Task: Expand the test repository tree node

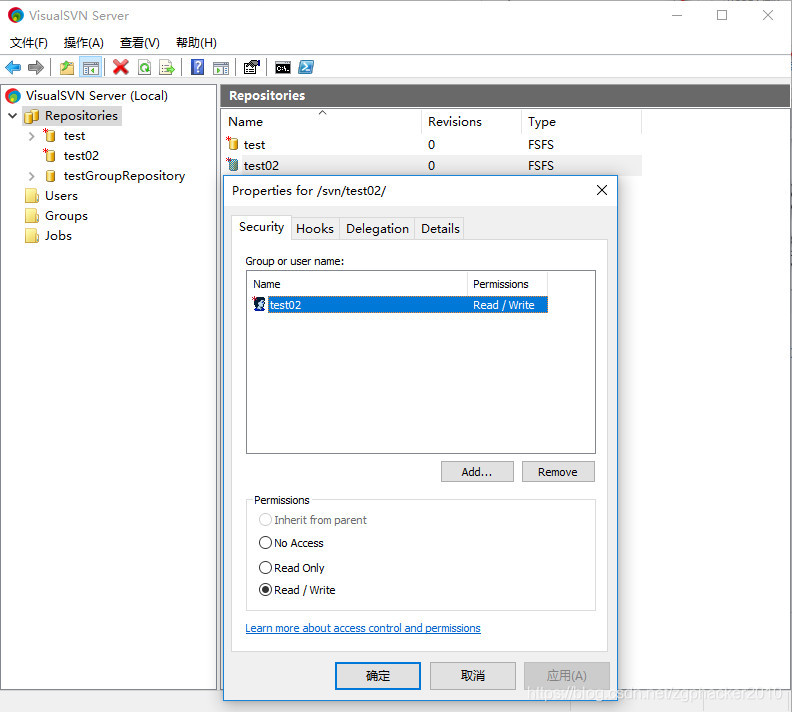Action: [x=32, y=136]
